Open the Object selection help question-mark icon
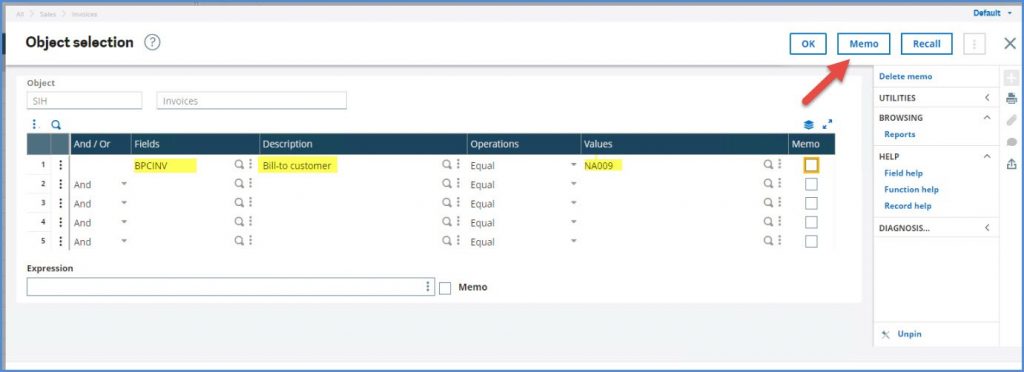This screenshot has width=1024, height=372. point(152,43)
